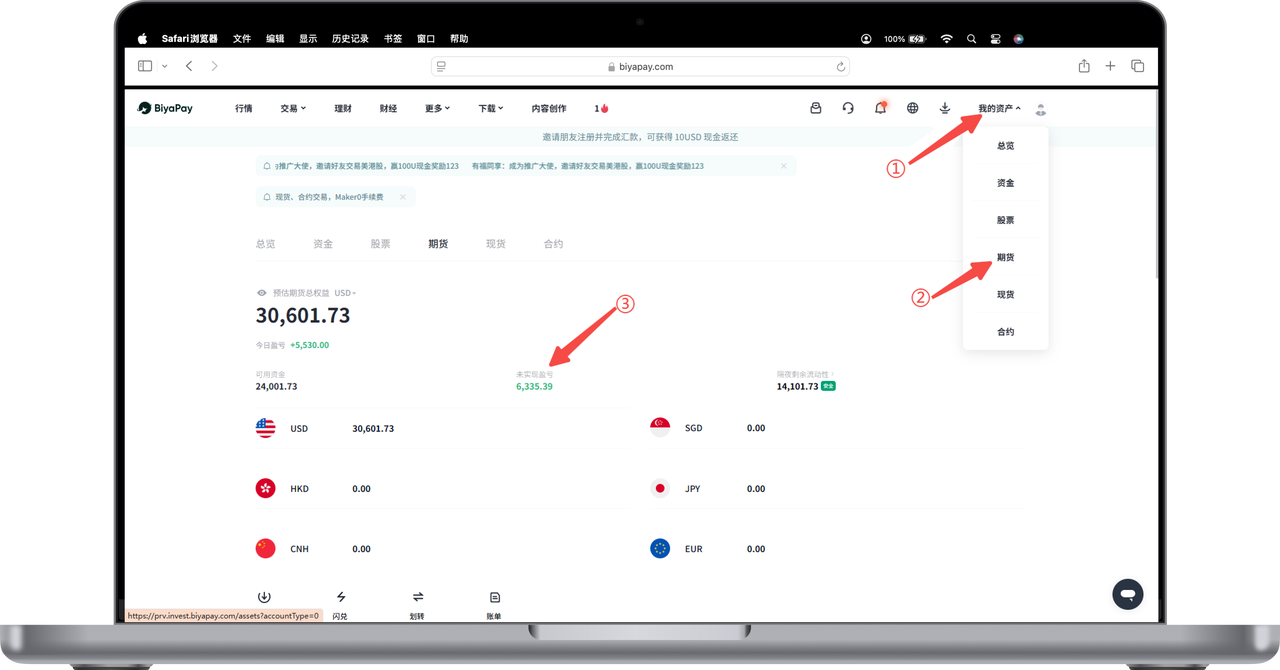Image resolution: width=1280 pixels, height=670 pixels.
Task: Toggle the eye icon to hide balance
Action: pos(262,293)
